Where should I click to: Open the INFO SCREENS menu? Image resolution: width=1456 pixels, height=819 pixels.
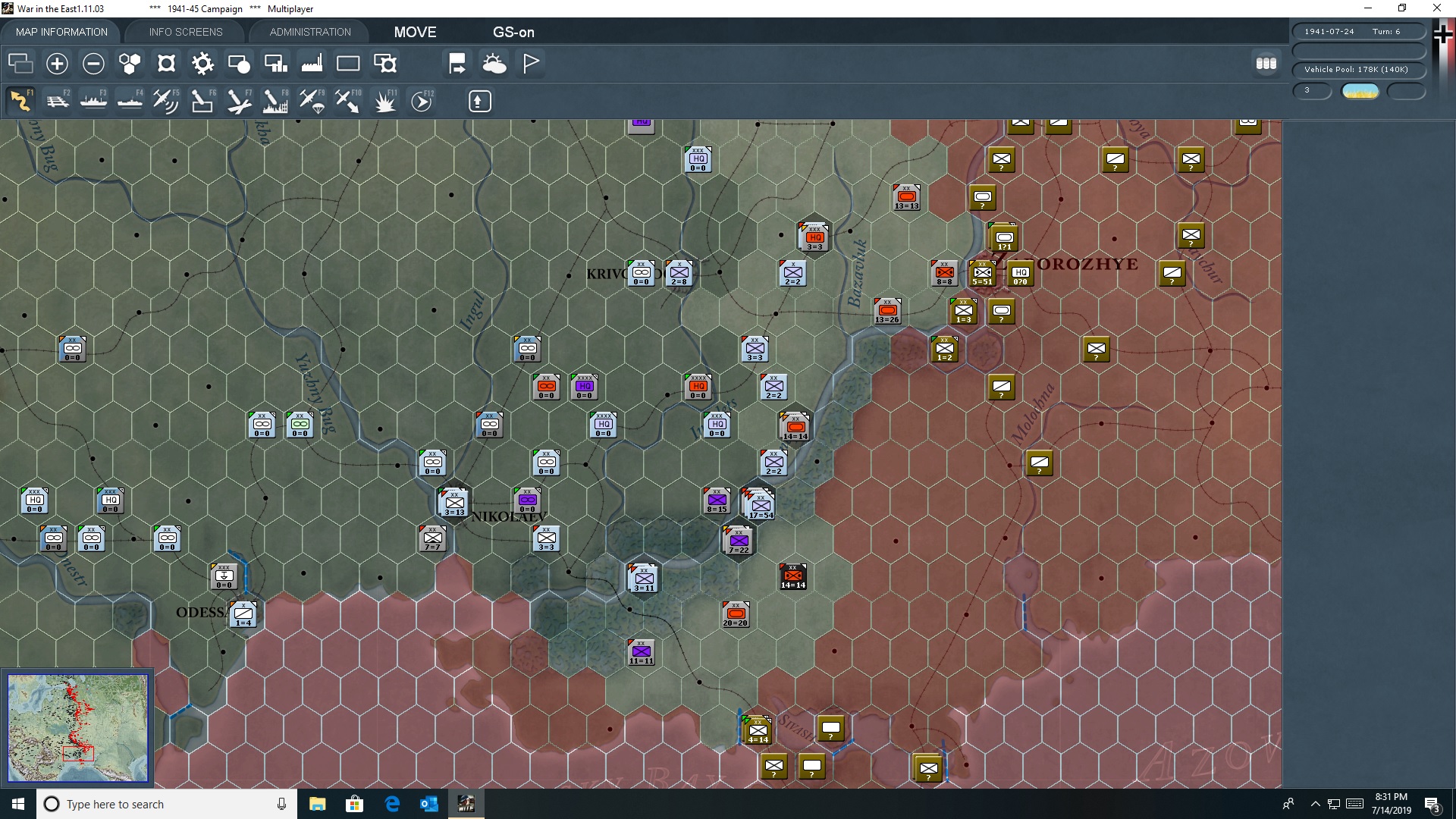(184, 32)
